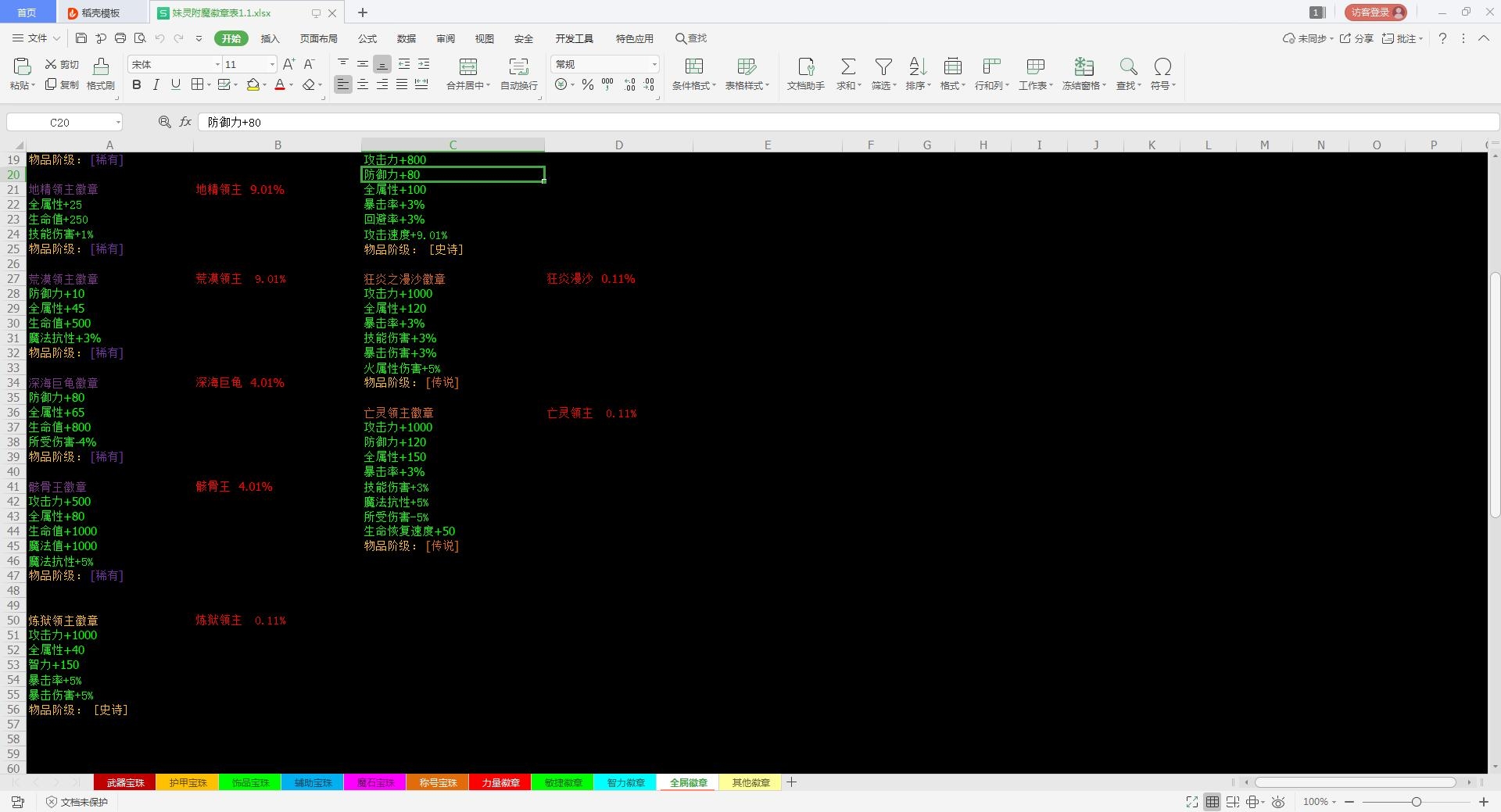Toggle center horizontal alignment

coord(363,84)
